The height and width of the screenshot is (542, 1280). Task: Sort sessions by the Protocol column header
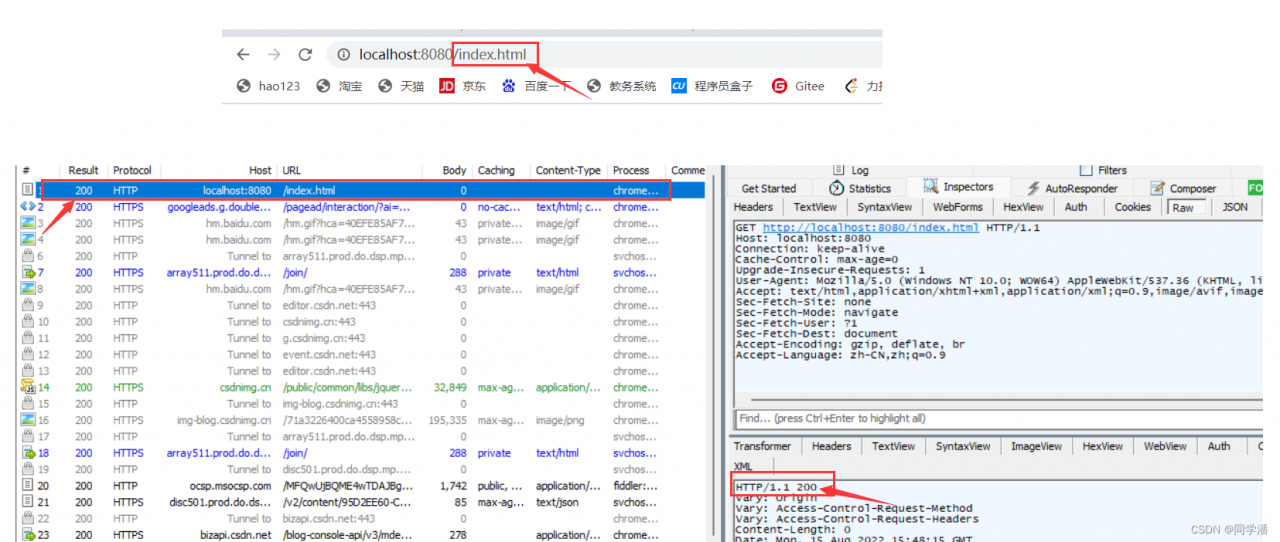pyautogui.click(x=134, y=171)
